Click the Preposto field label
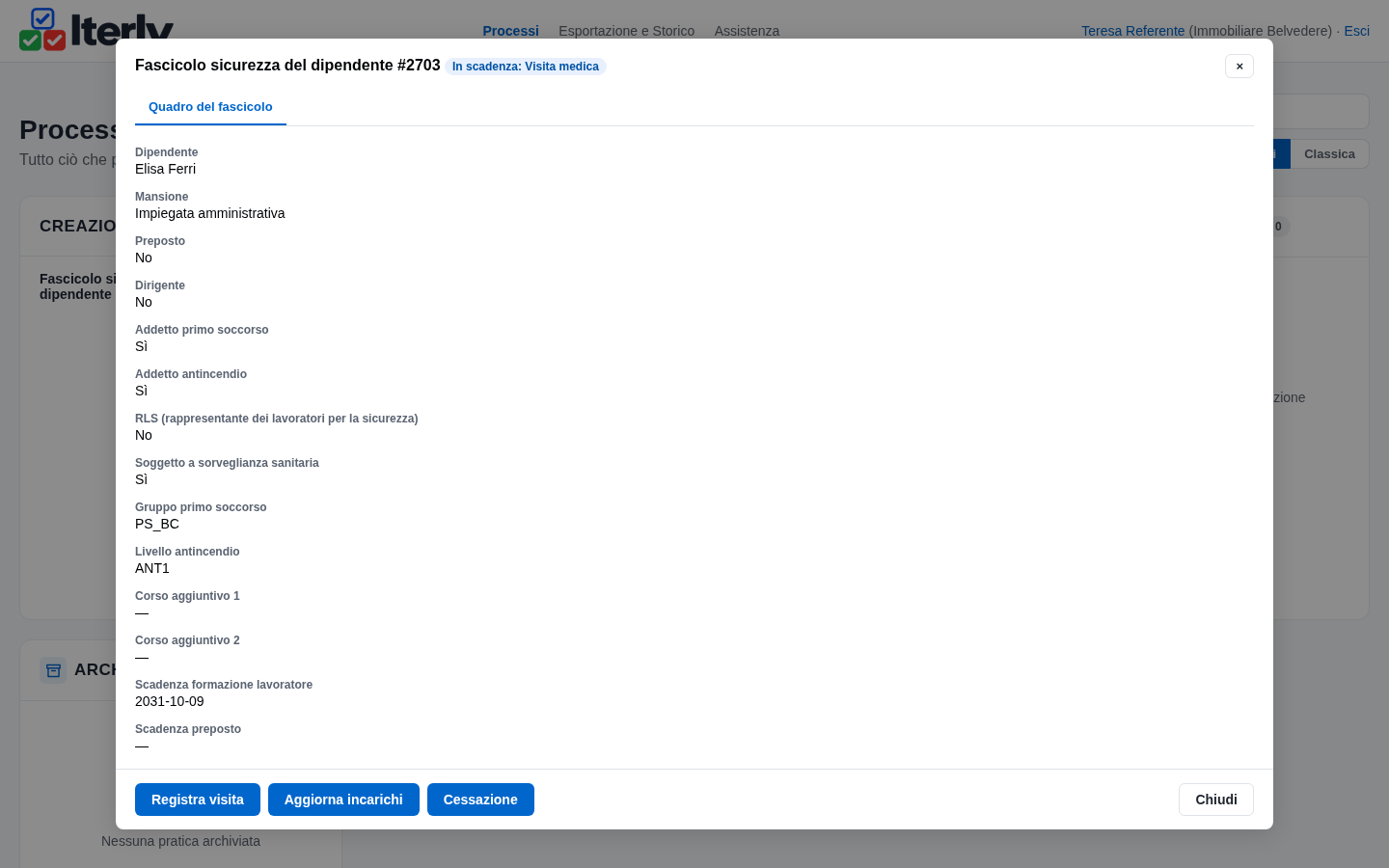 160,241
